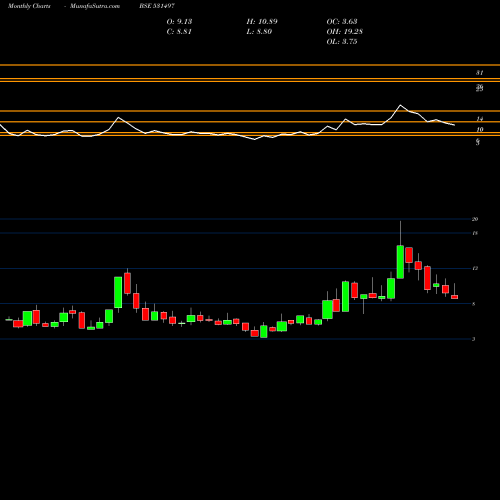Click the price axis label '3'
Viewport: 500px width, 500px height.
[x=473, y=339]
